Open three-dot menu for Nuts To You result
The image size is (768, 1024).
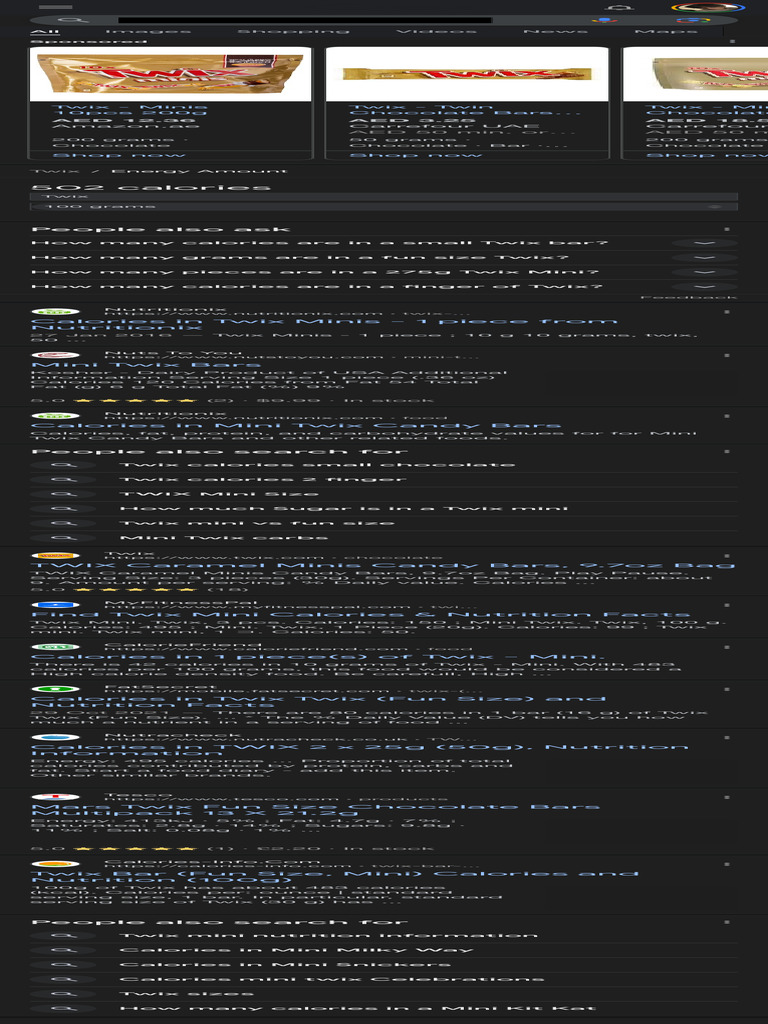coord(727,355)
